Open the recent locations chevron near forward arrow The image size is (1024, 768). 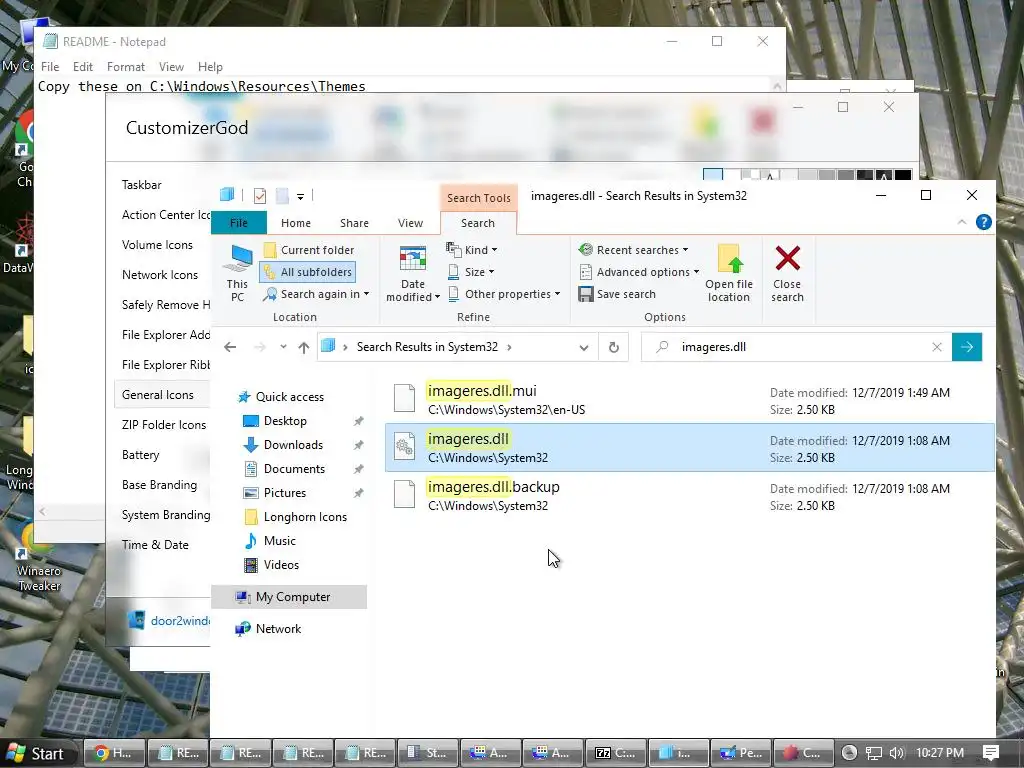coord(283,347)
